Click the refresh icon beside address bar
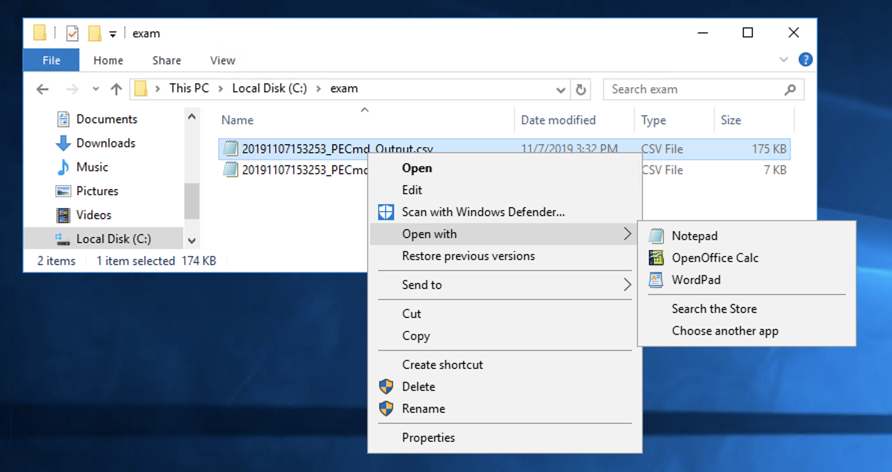 click(x=582, y=89)
